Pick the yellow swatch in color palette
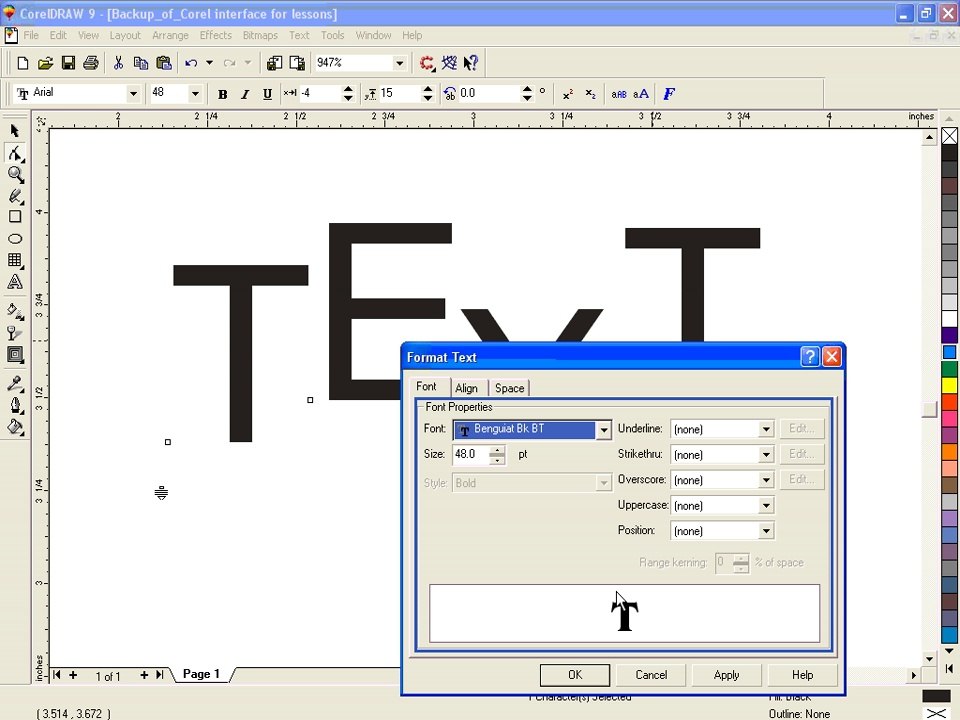The image size is (960, 720). 950,385
